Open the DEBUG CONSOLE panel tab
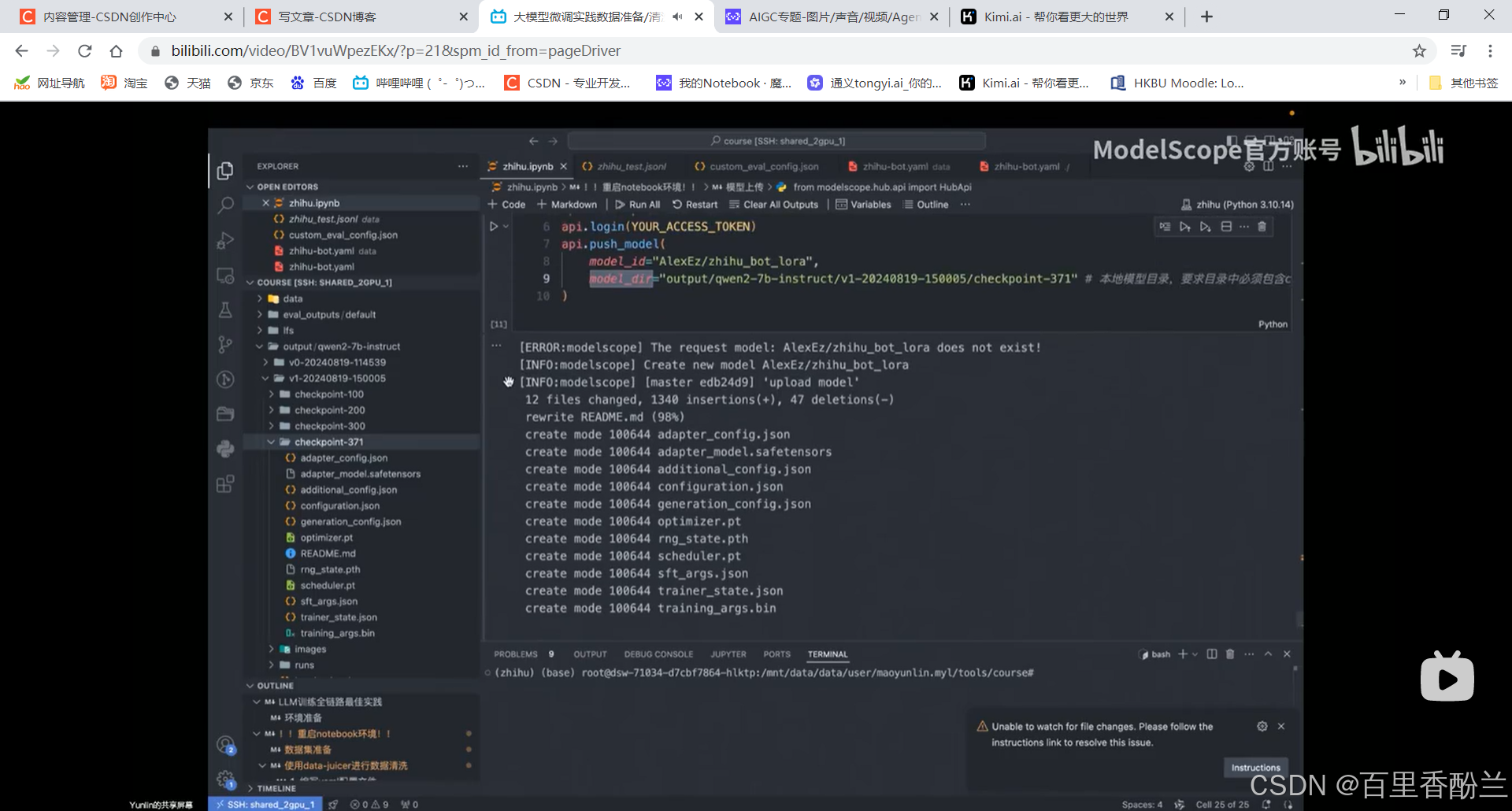This screenshot has width=1512, height=811. pos(658,654)
